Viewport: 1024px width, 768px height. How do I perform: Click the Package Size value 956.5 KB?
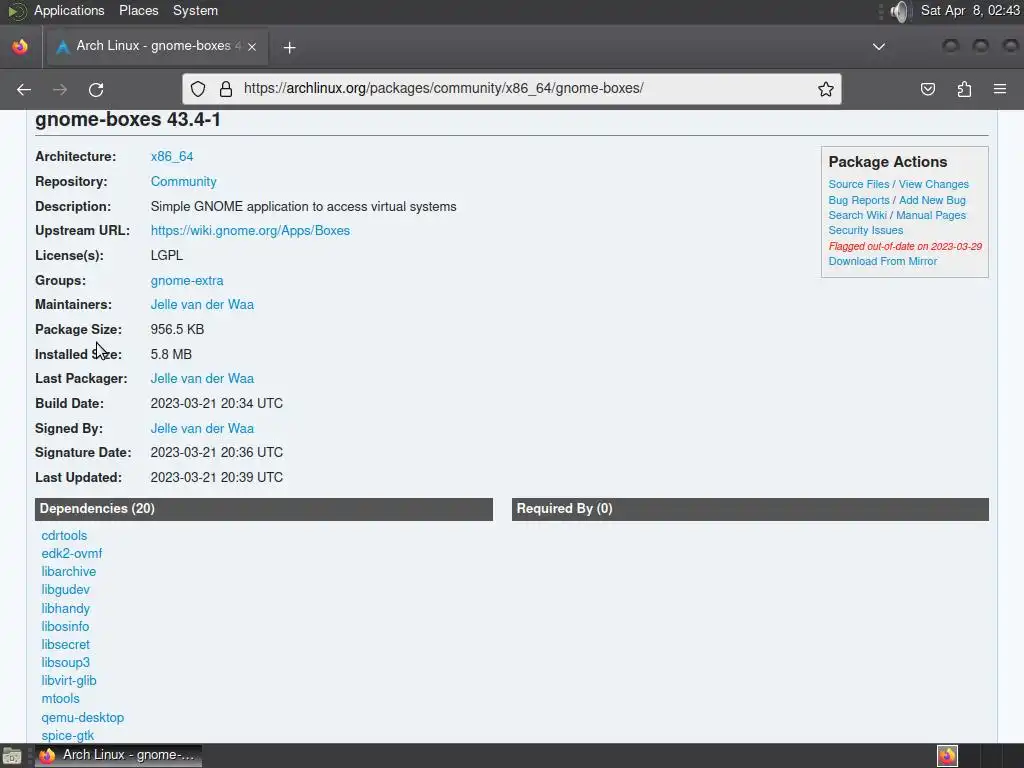pos(177,330)
